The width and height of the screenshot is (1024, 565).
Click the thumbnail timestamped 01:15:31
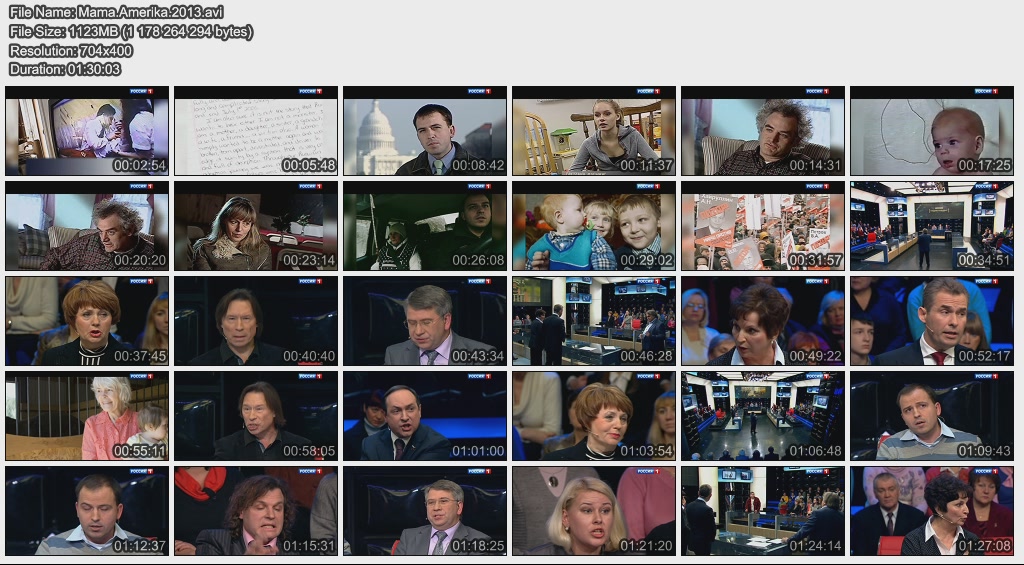[x=256, y=511]
